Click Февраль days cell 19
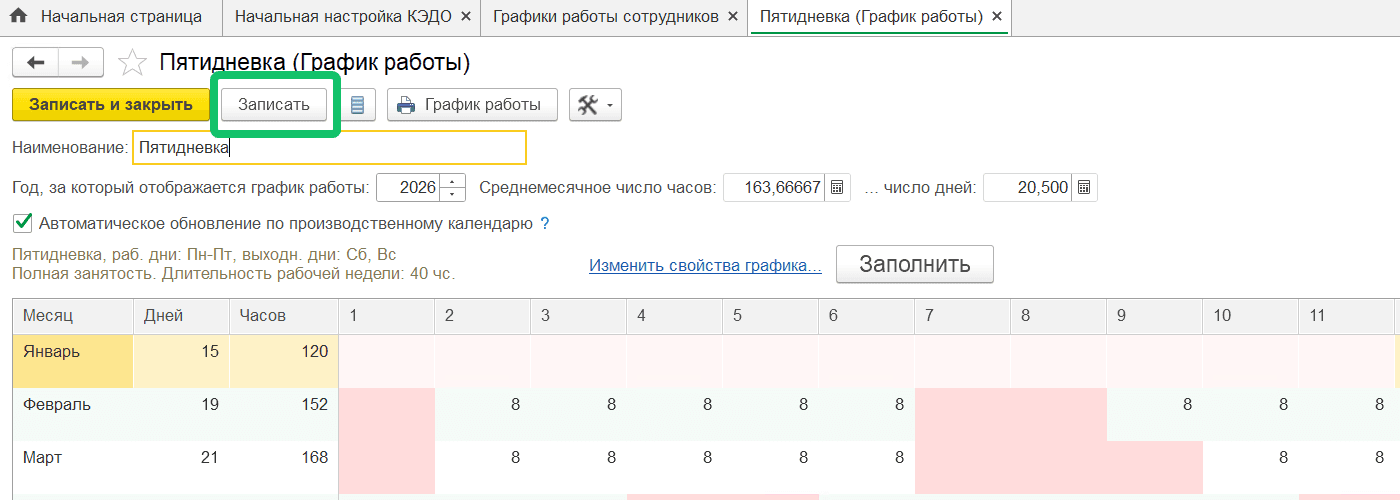The width and height of the screenshot is (1400, 500). pyautogui.click(x=181, y=414)
